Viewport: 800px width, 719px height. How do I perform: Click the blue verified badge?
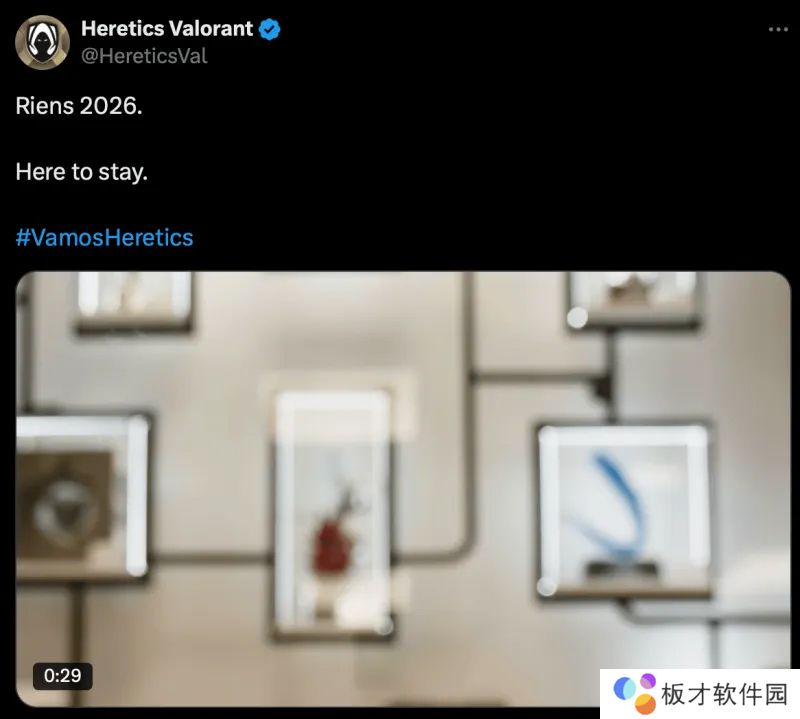tap(269, 29)
